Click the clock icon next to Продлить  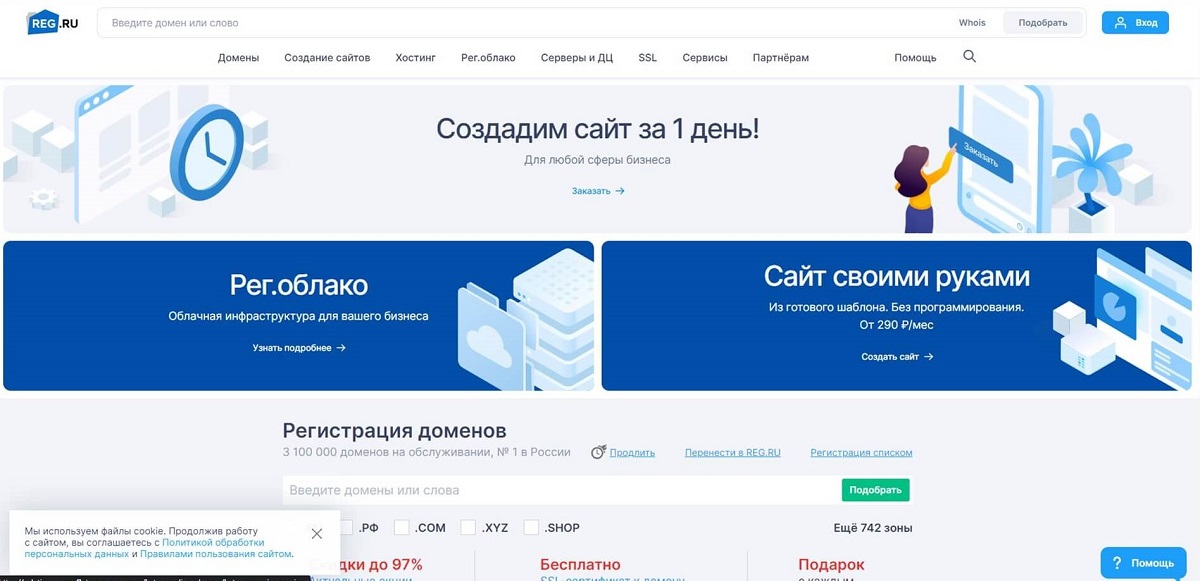click(598, 452)
